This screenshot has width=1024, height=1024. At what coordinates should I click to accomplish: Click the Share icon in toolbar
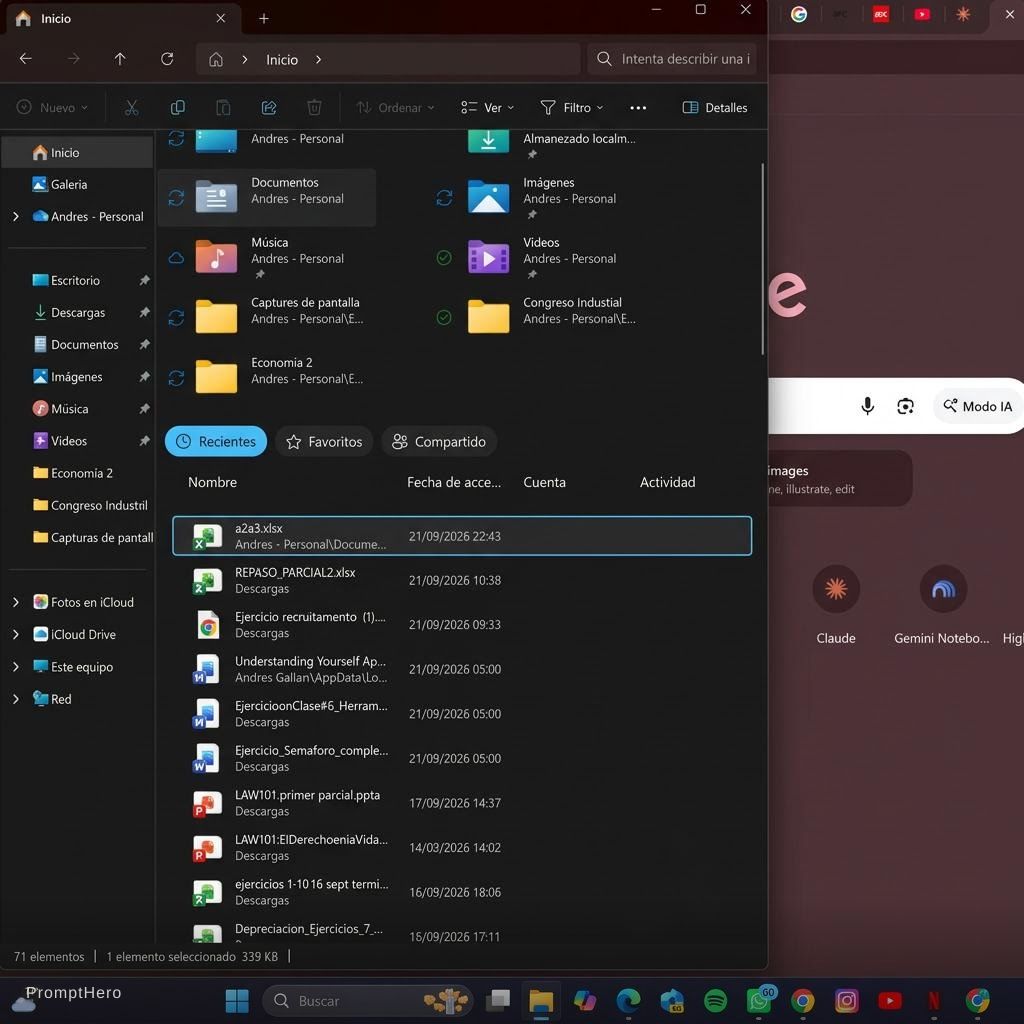[x=268, y=108]
